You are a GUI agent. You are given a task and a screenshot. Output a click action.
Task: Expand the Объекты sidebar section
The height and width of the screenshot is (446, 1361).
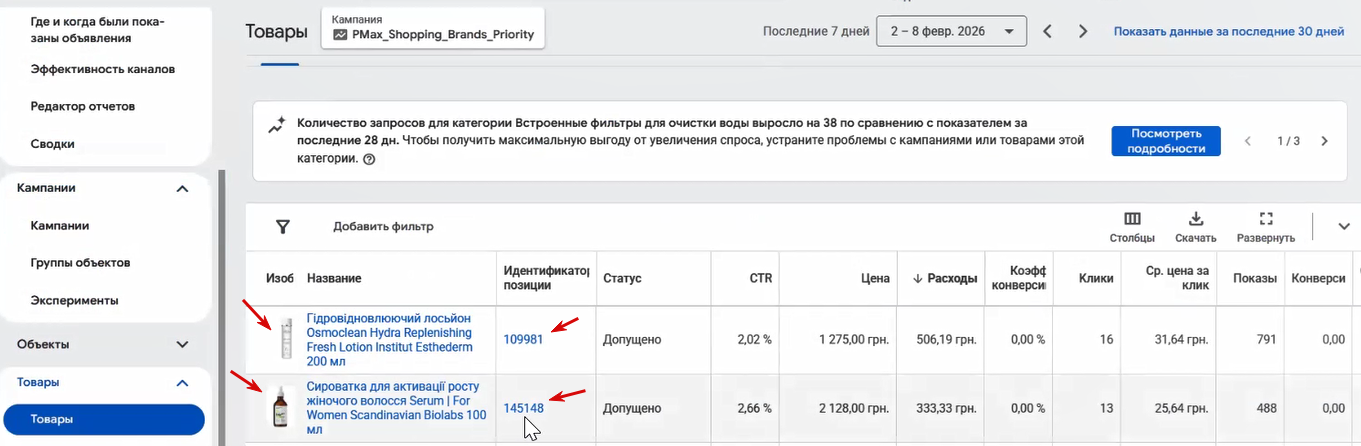(x=182, y=344)
